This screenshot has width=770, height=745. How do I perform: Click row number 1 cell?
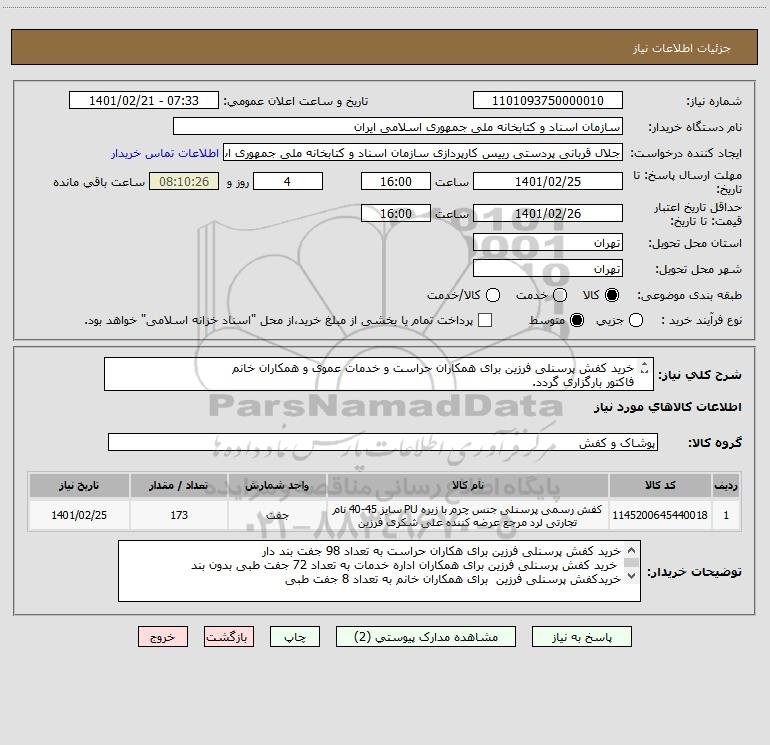click(x=726, y=515)
